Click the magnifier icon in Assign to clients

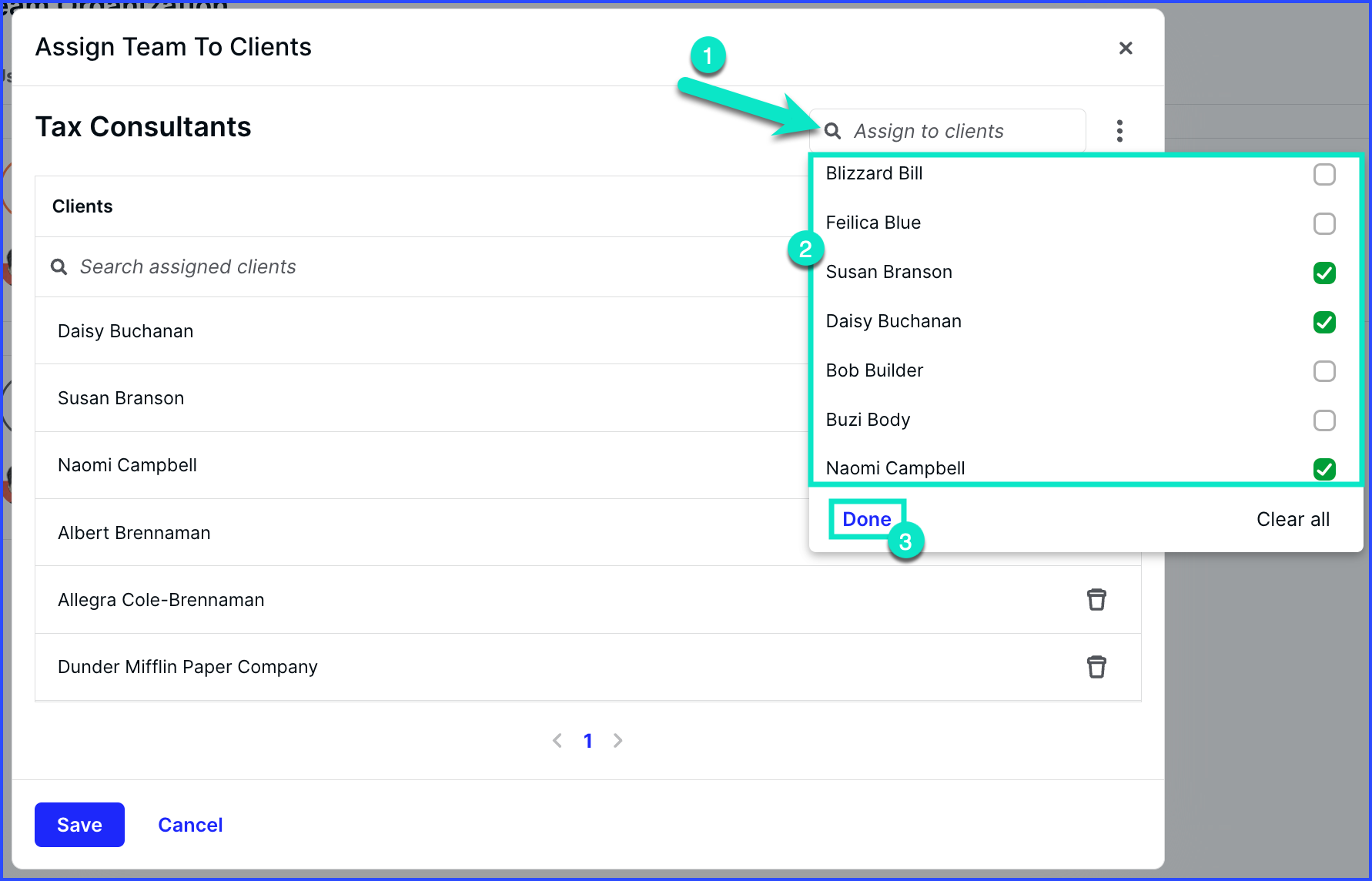coord(832,131)
